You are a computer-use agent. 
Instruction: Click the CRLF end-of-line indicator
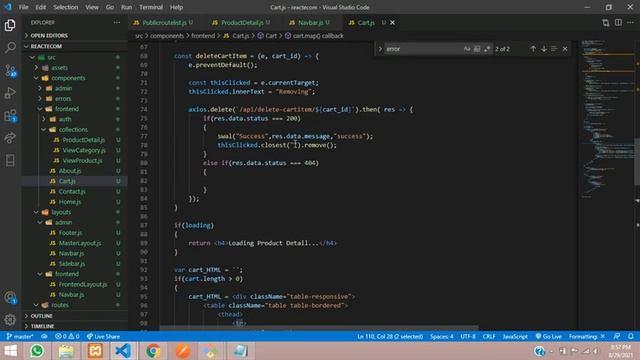(x=489, y=337)
